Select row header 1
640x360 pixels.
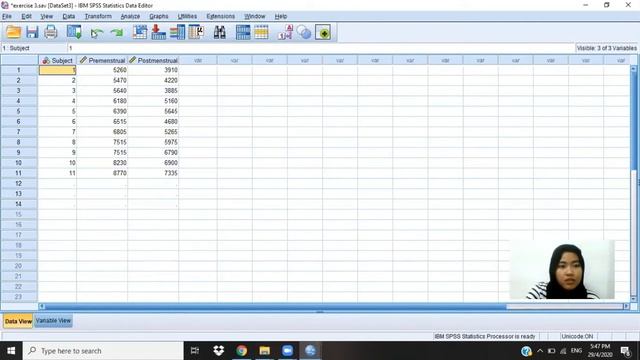click(19, 70)
